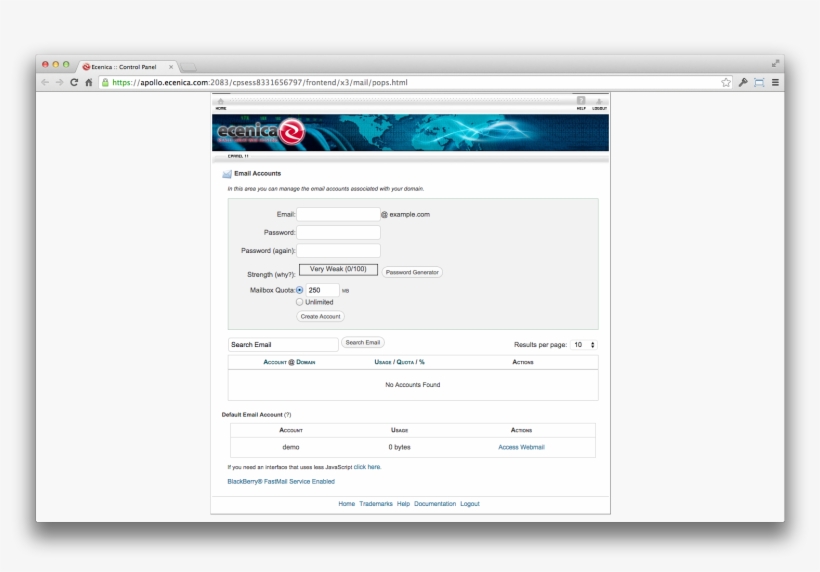The width and height of the screenshot is (820, 572).
Task: Click the ecenica logo banner
Action: click(x=261, y=132)
